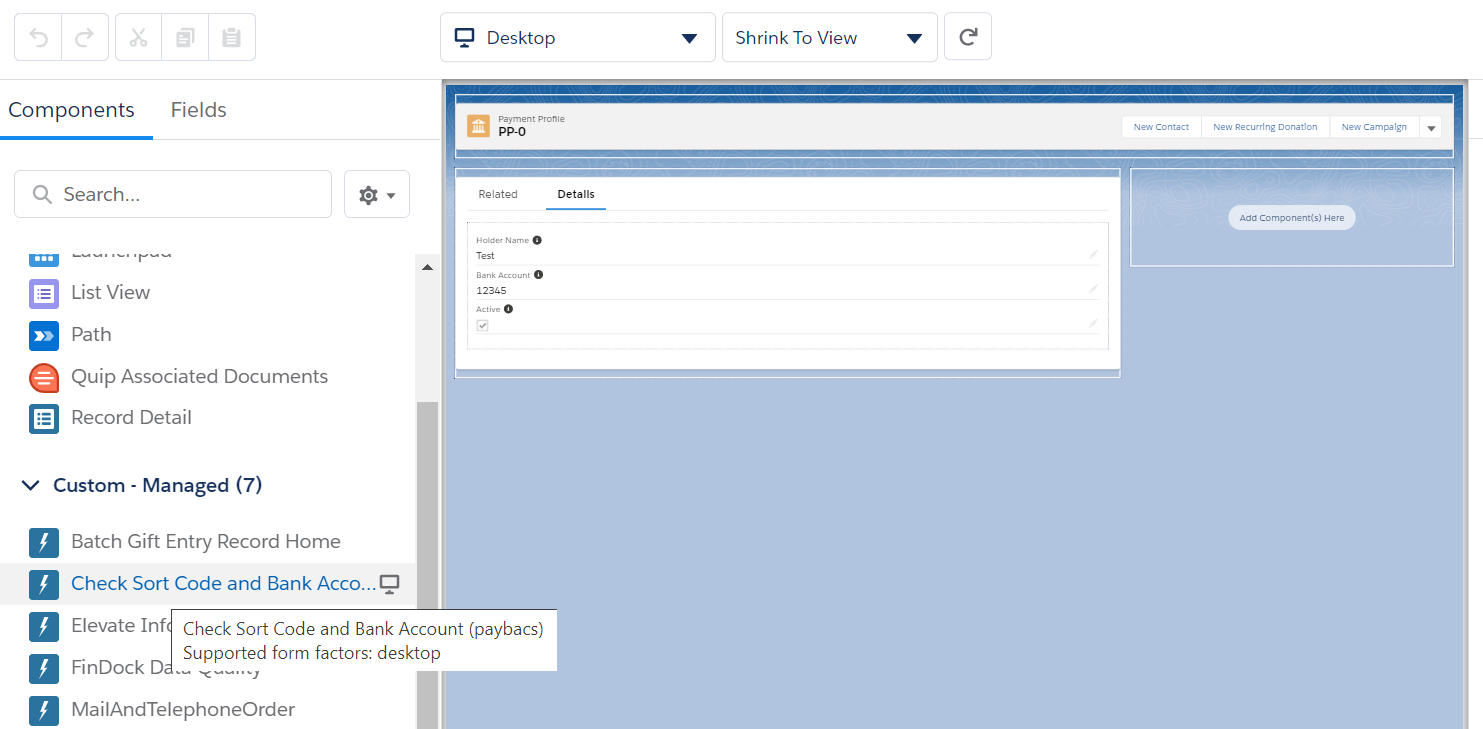Screen dimensions: 1483x729
Task: Click the desktop monitor icon beside Check Sort Code
Action: tap(390, 583)
